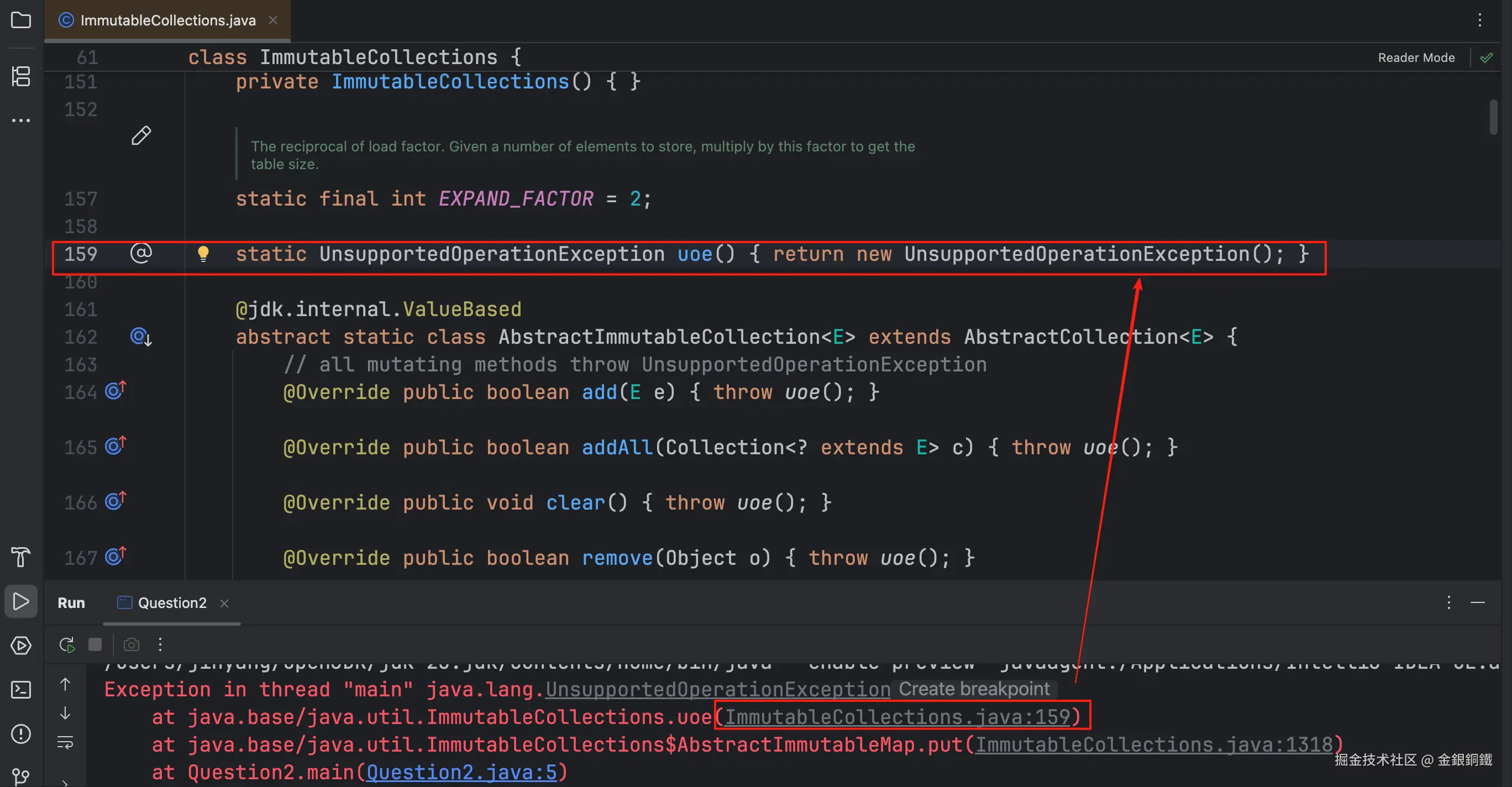Toggle Reader Mode in the editor

1416,57
